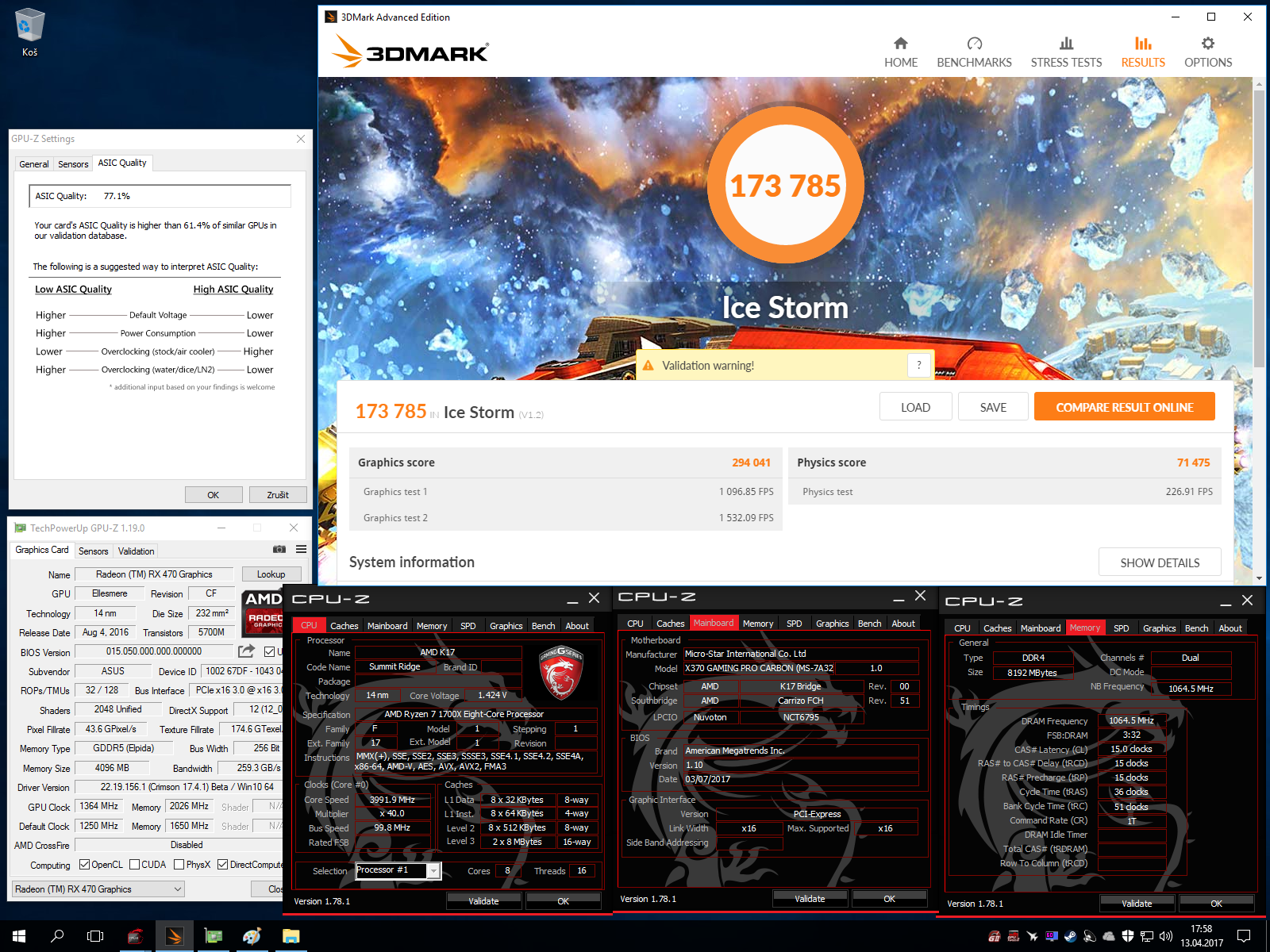The width and height of the screenshot is (1270, 952).
Task: Toggle the PhysX checkbox in GPU-Z
Action: tap(179, 865)
